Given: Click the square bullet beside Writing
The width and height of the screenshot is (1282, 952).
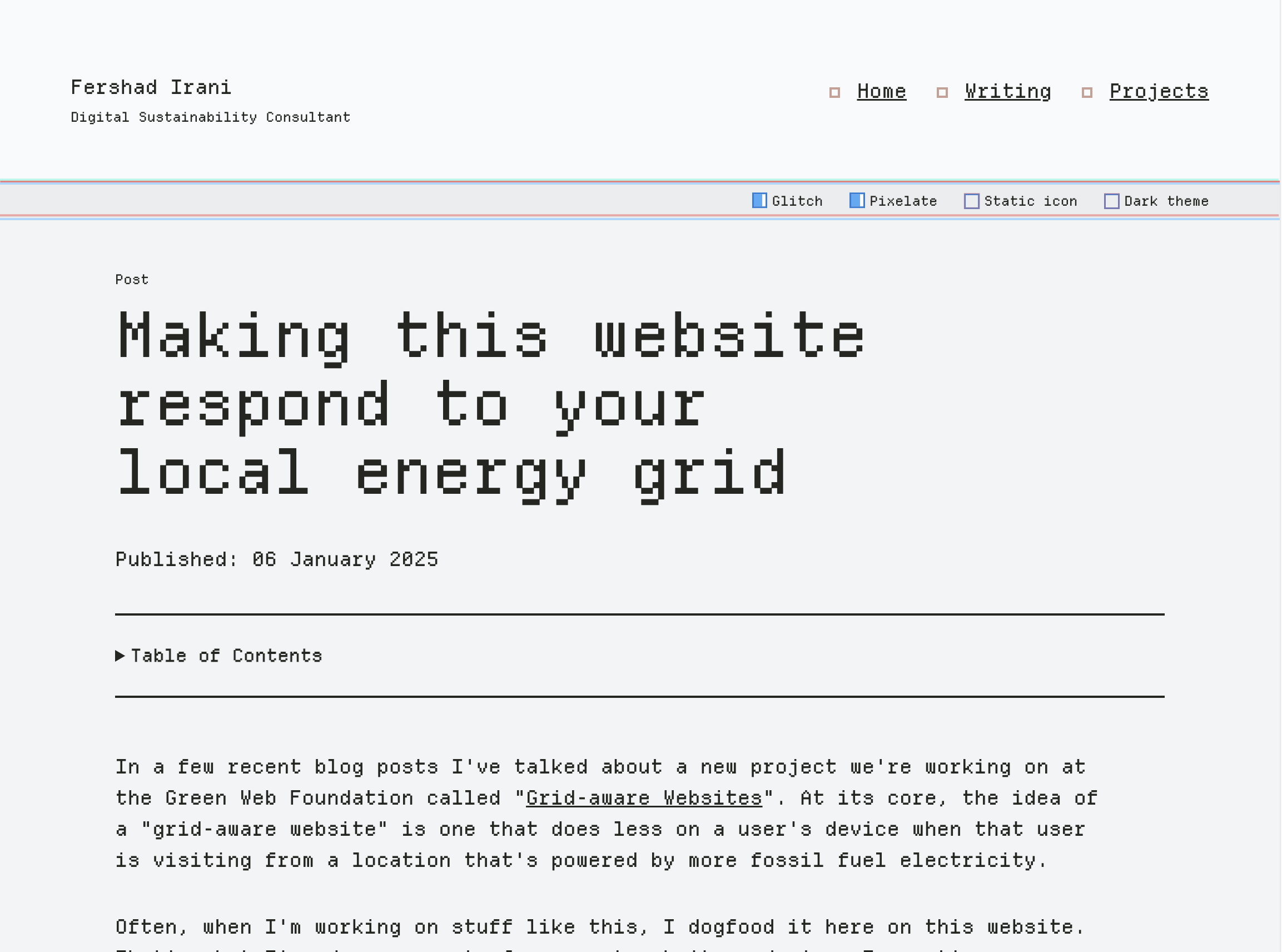Looking at the screenshot, I should (942, 92).
